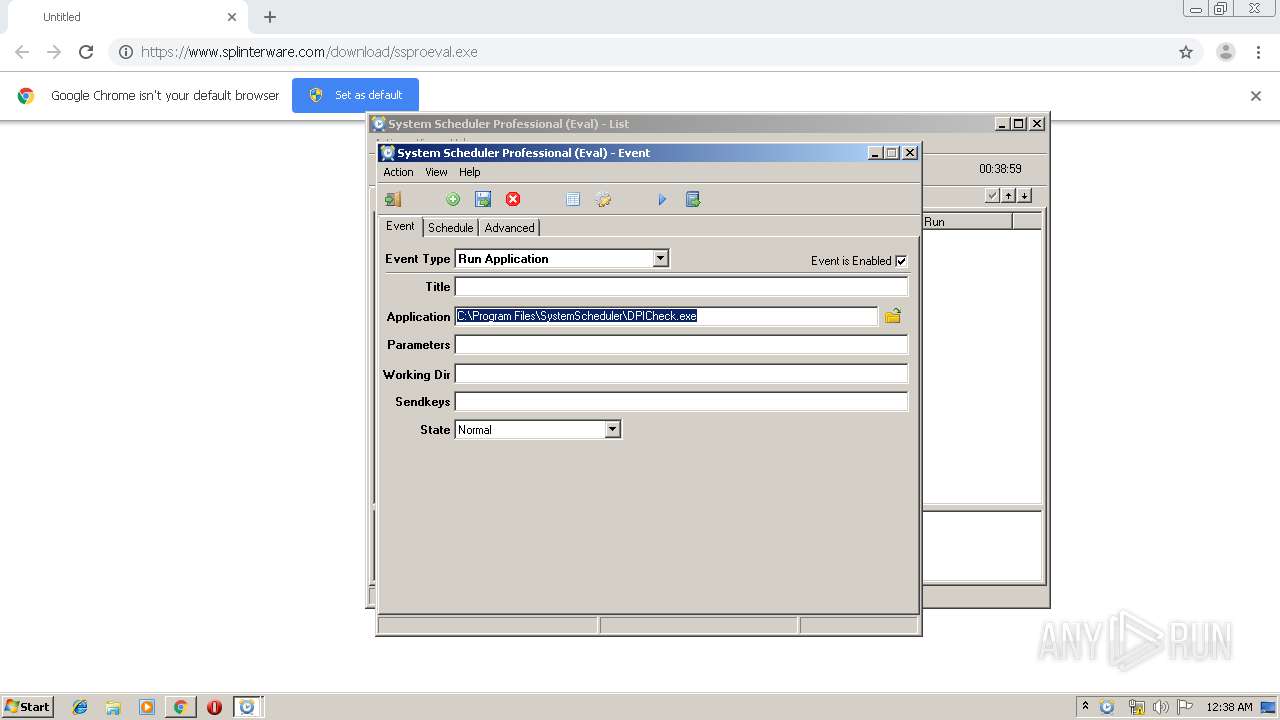Image resolution: width=1280 pixels, height=720 pixels.
Task: Open the Action menu
Action: pyautogui.click(x=398, y=172)
